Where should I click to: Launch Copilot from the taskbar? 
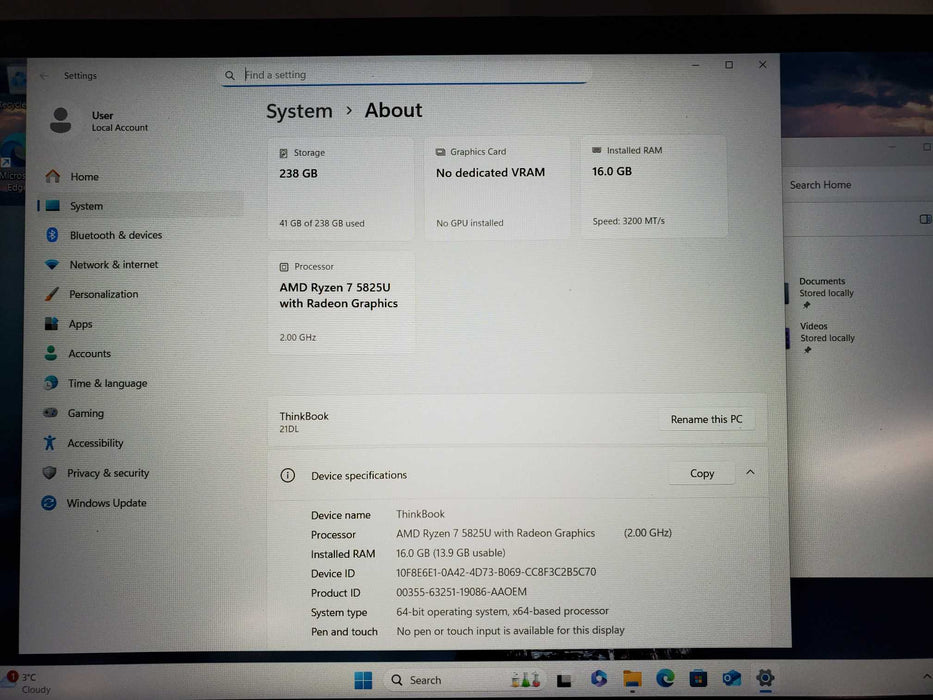[597, 679]
